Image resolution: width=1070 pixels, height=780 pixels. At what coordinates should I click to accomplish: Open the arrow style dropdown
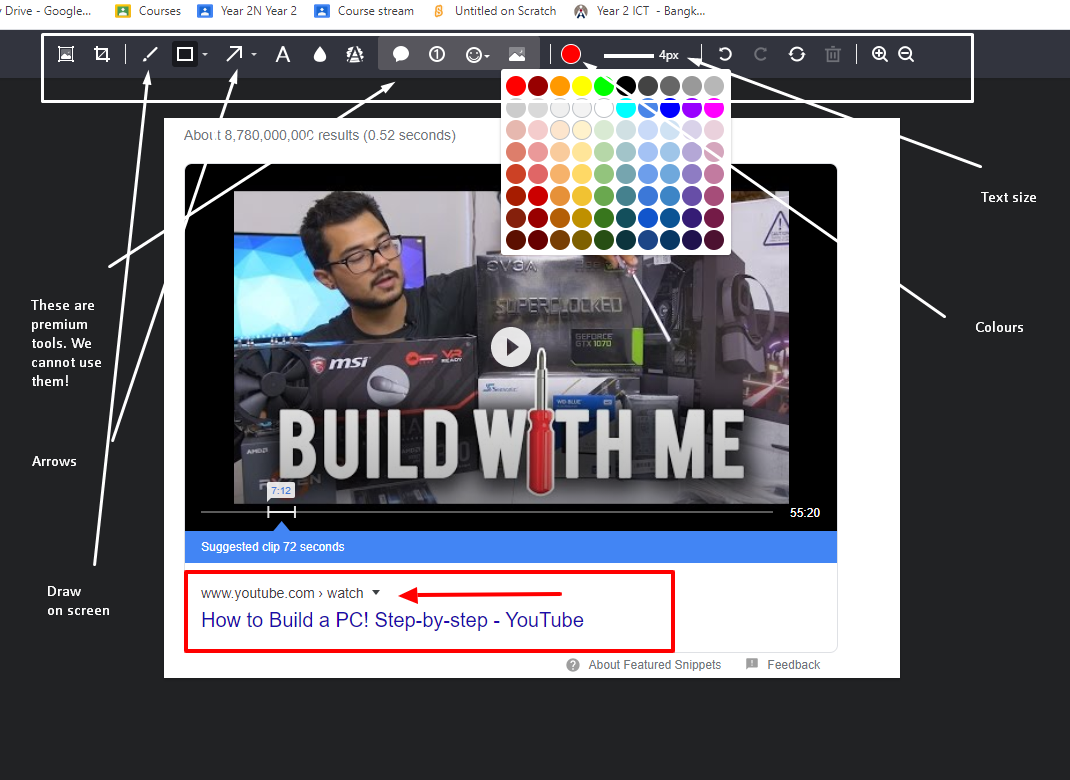click(x=254, y=55)
